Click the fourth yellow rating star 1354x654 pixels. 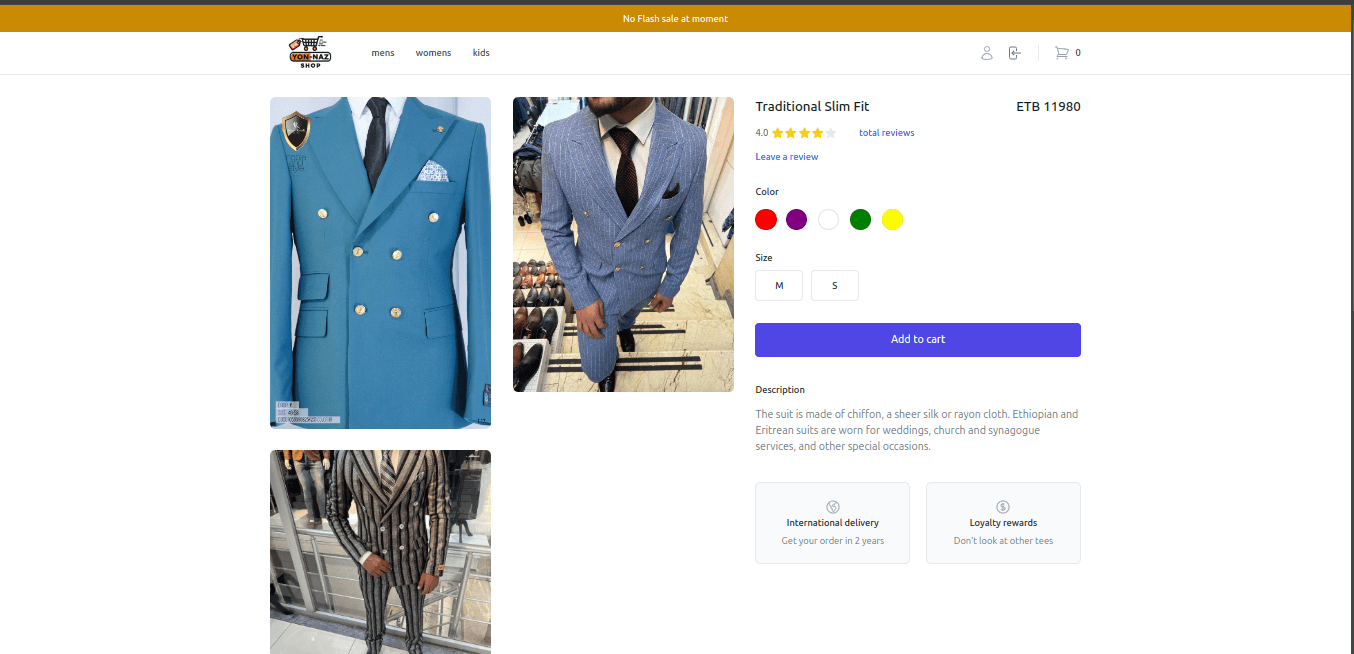tap(817, 133)
